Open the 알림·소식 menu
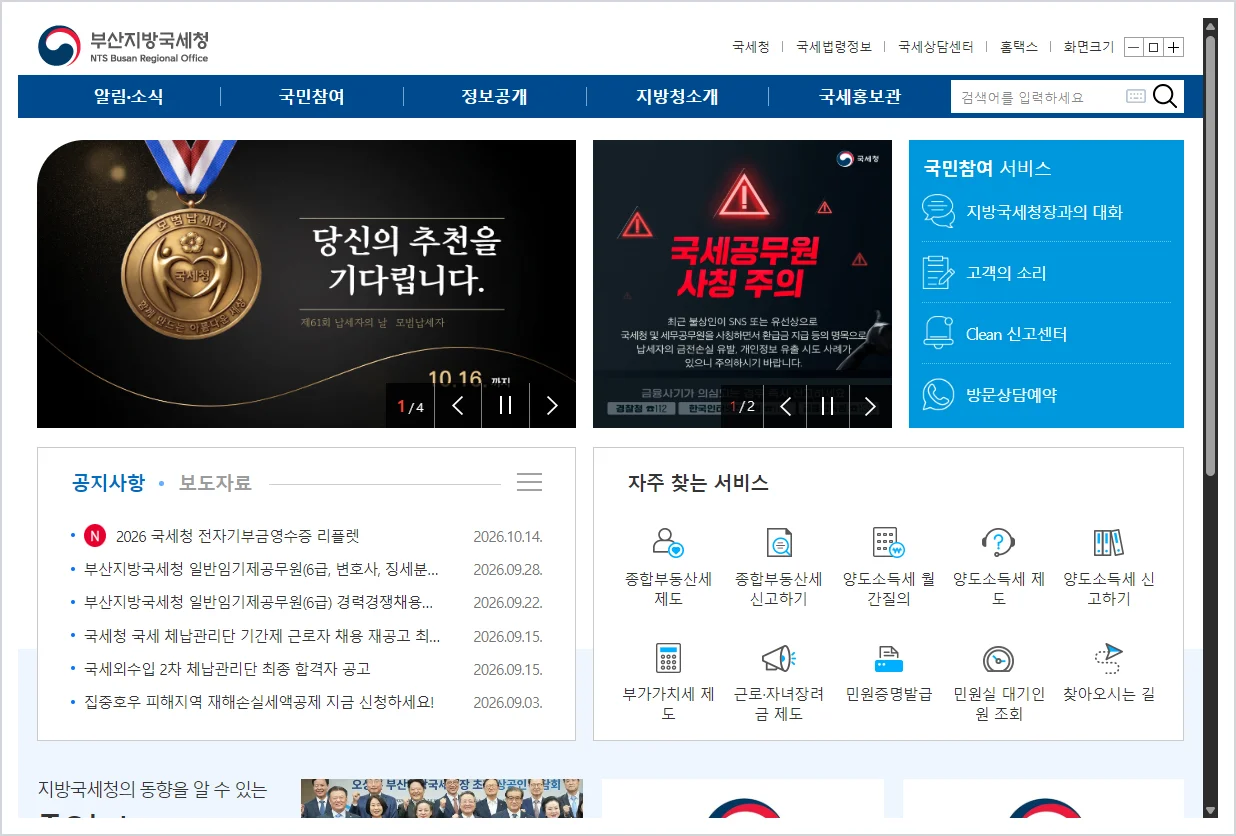 pyautogui.click(x=129, y=97)
